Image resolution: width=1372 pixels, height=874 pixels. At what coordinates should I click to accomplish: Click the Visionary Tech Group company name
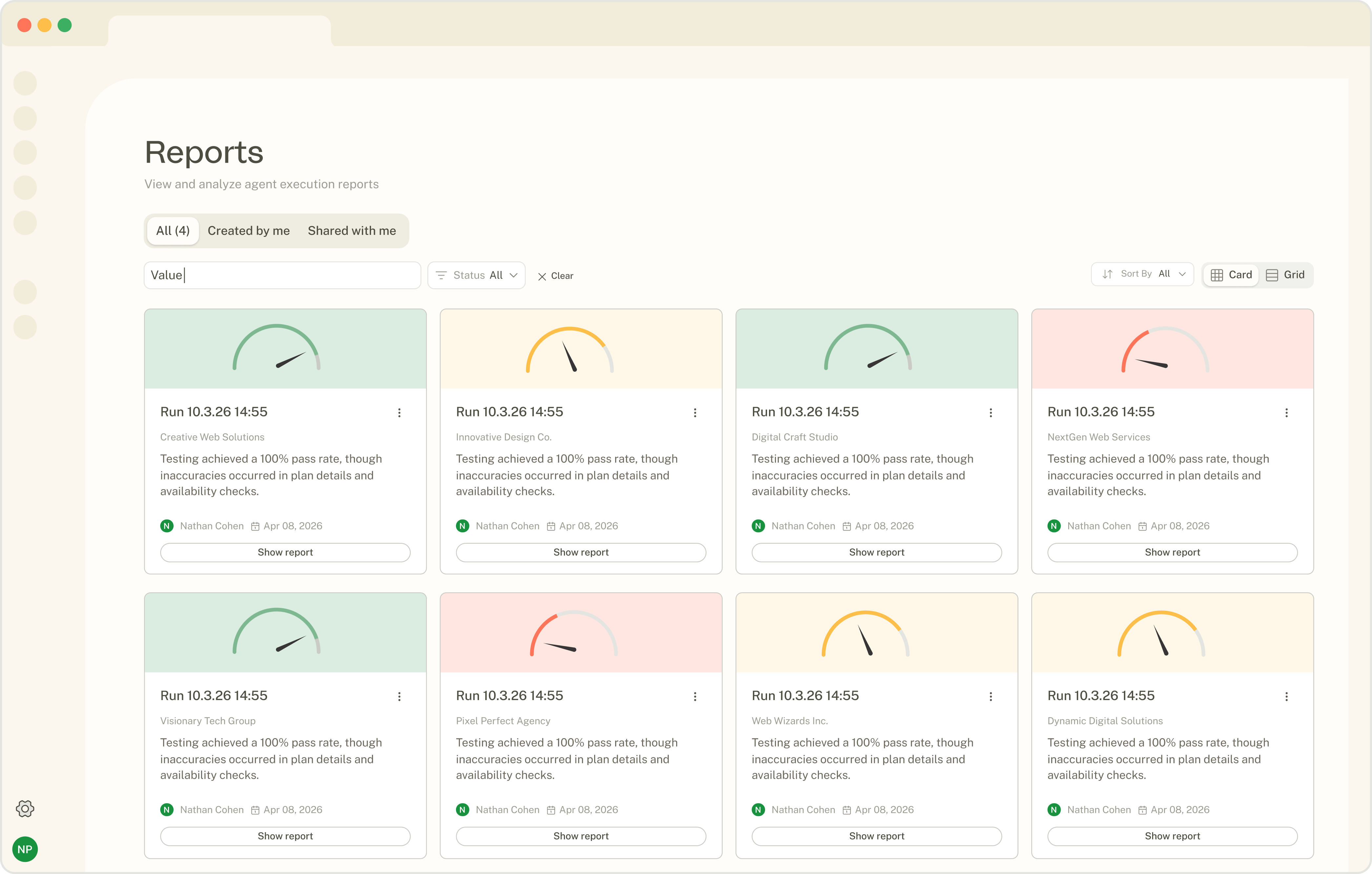pos(208,721)
